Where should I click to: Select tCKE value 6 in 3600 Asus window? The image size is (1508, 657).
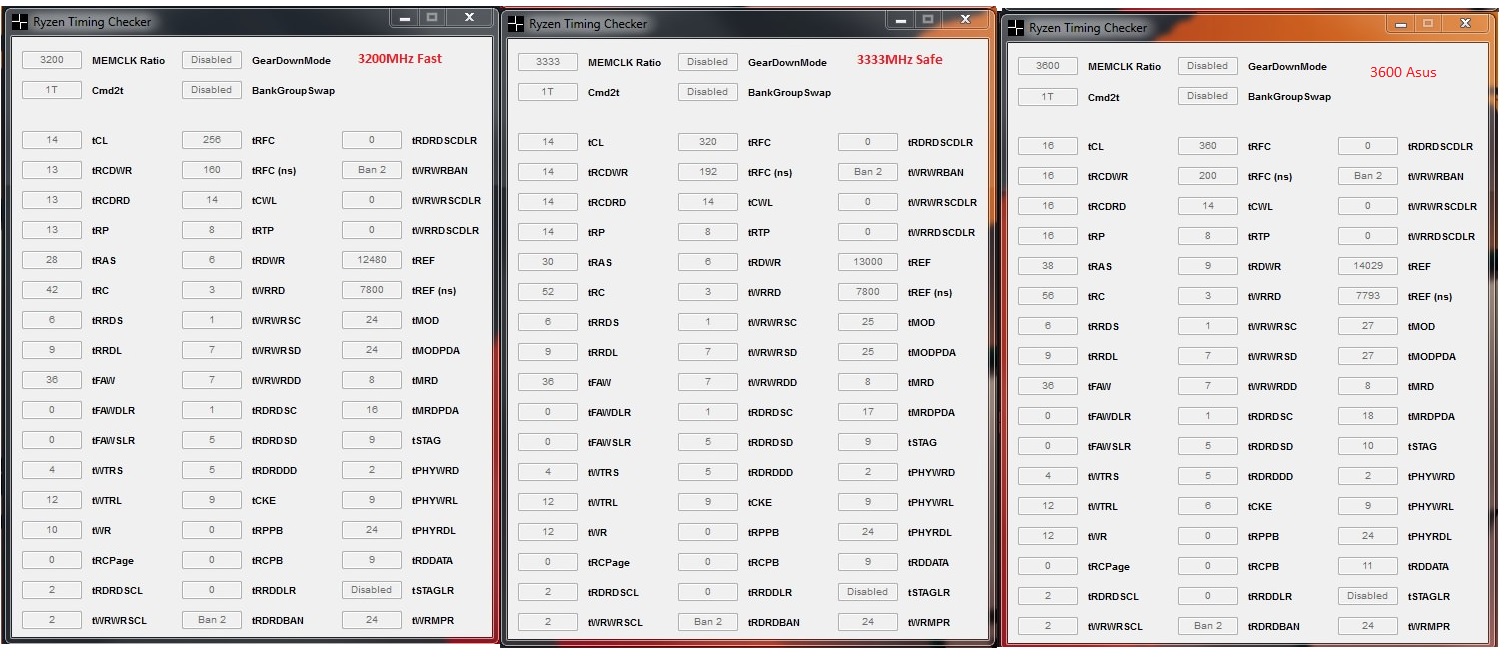click(1208, 506)
